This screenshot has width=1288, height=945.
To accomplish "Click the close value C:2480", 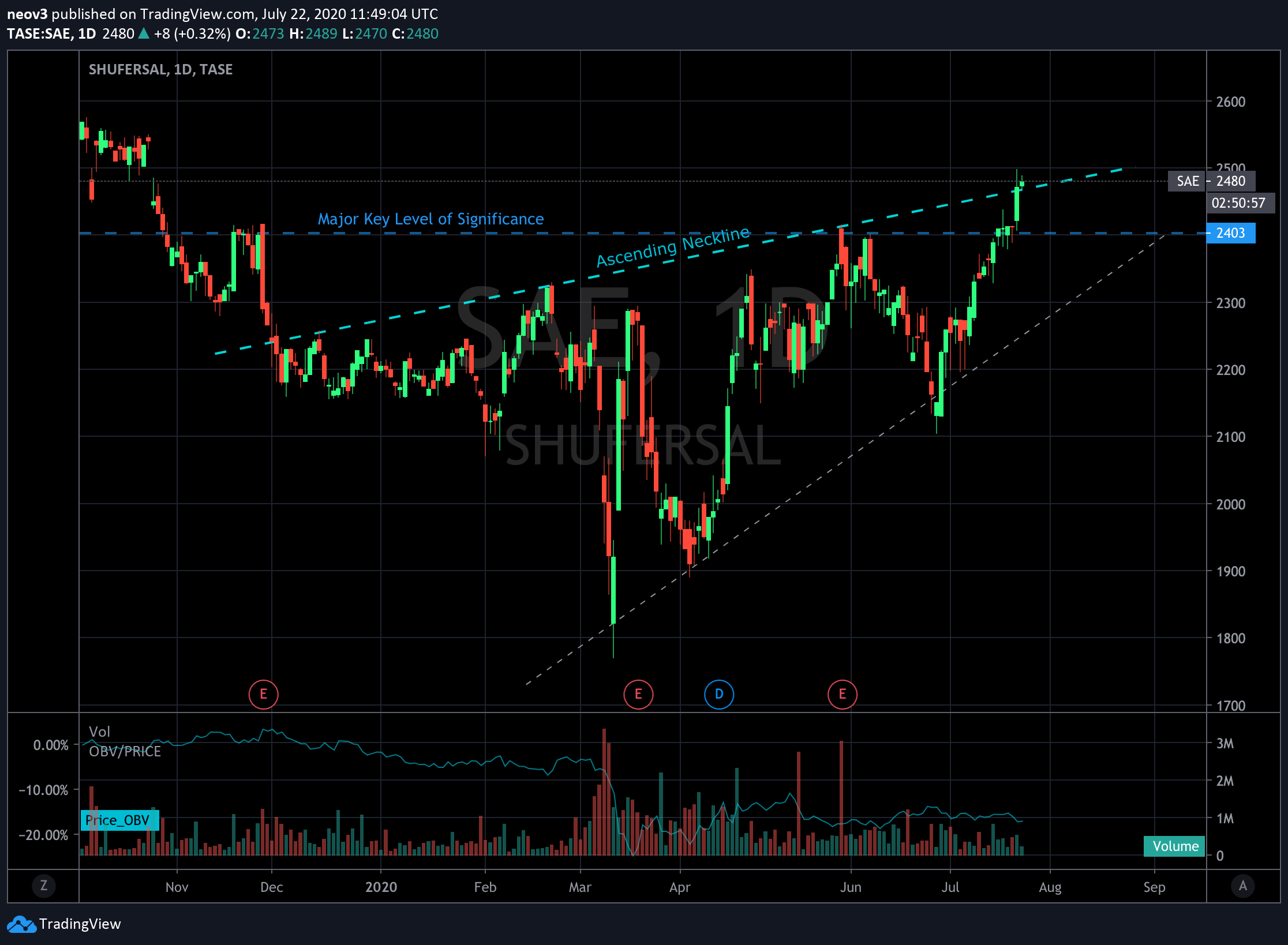I will [x=415, y=34].
